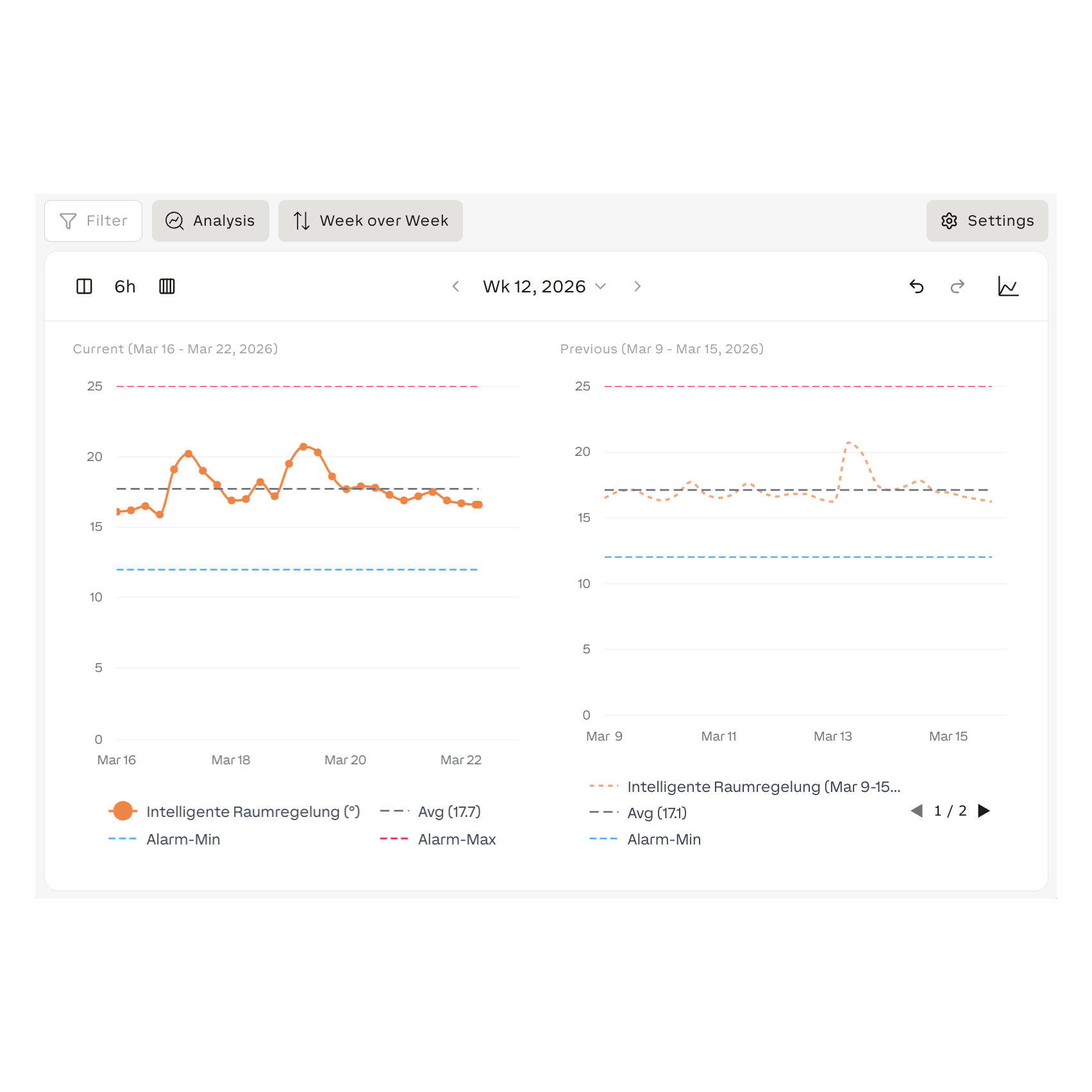This screenshot has height=1092, width=1092.
Task: Click the redo arrow icon
Action: coord(957,287)
